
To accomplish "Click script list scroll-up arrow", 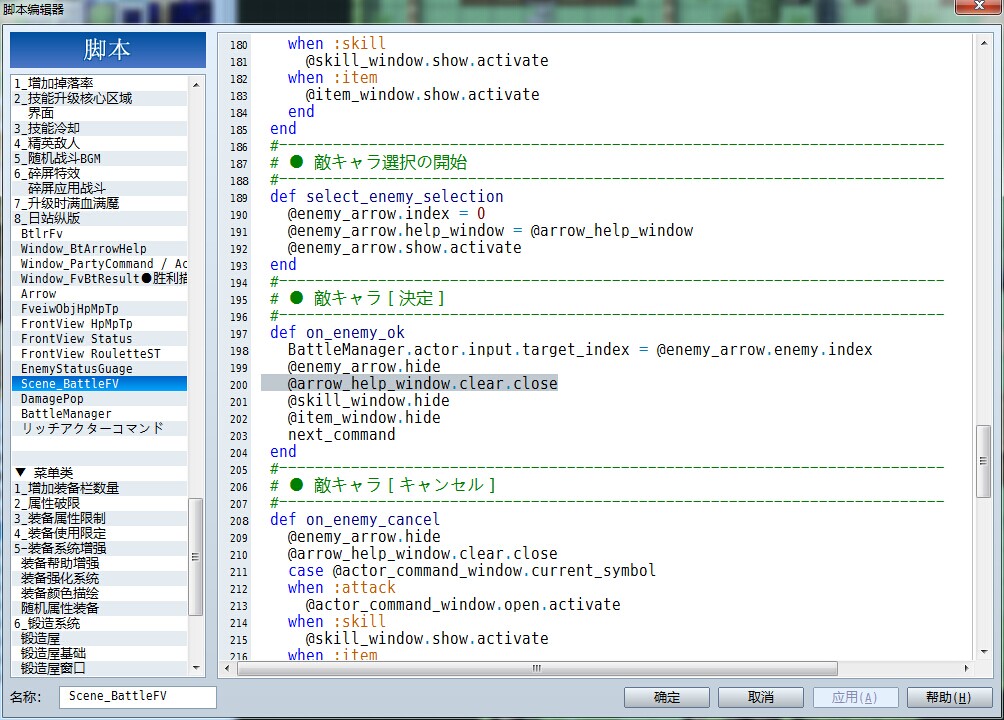I will coord(196,85).
